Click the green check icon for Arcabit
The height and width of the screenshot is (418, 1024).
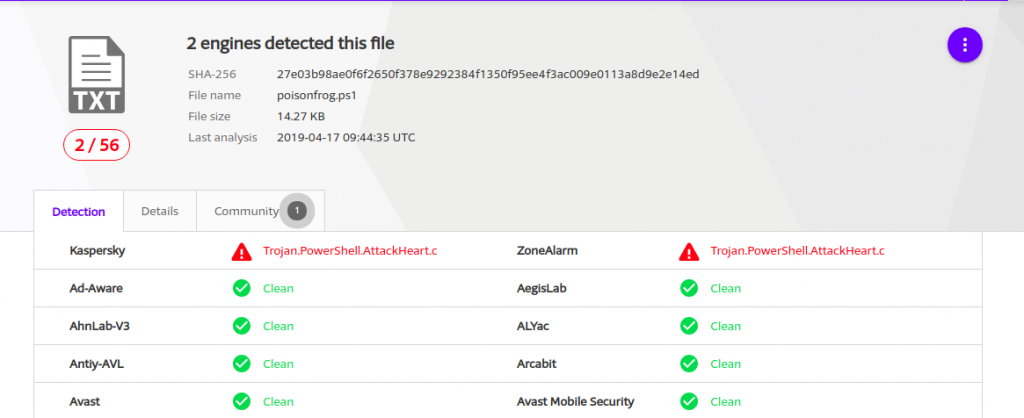click(689, 364)
